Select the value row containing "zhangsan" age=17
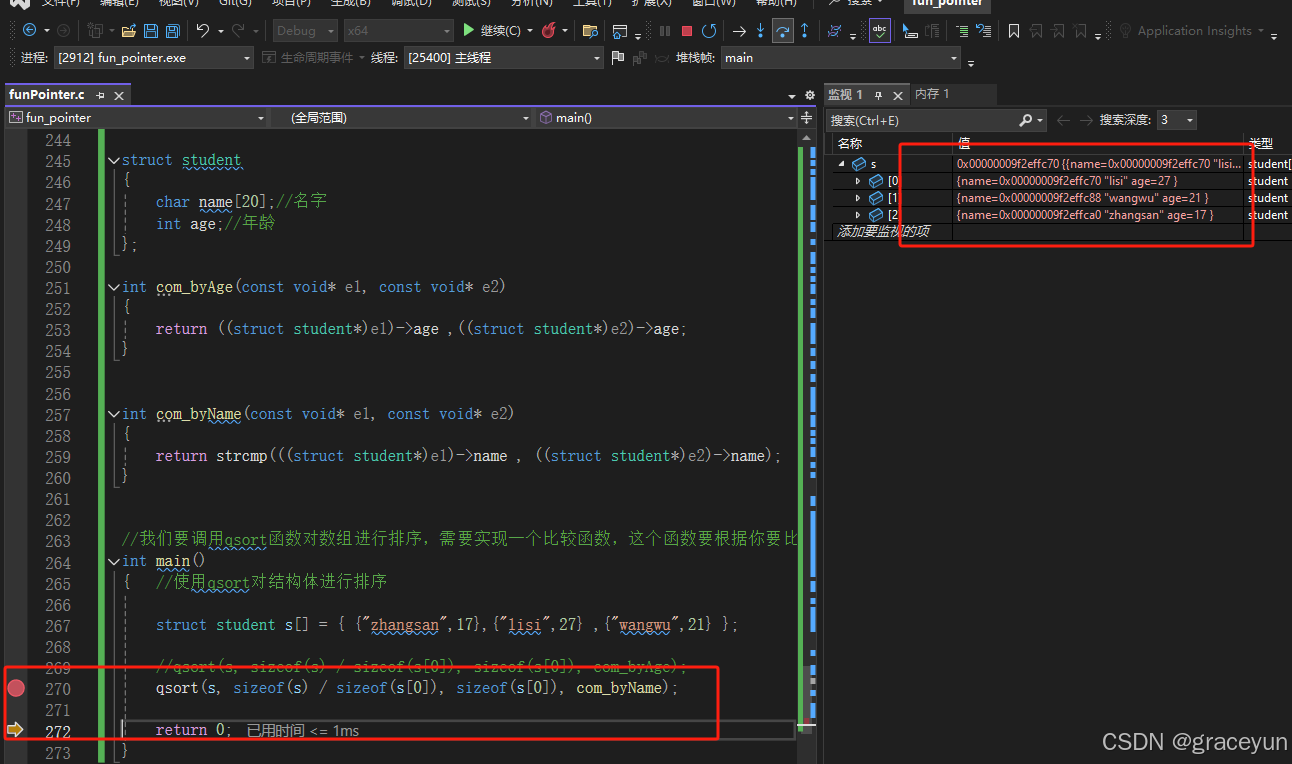 [1098, 215]
